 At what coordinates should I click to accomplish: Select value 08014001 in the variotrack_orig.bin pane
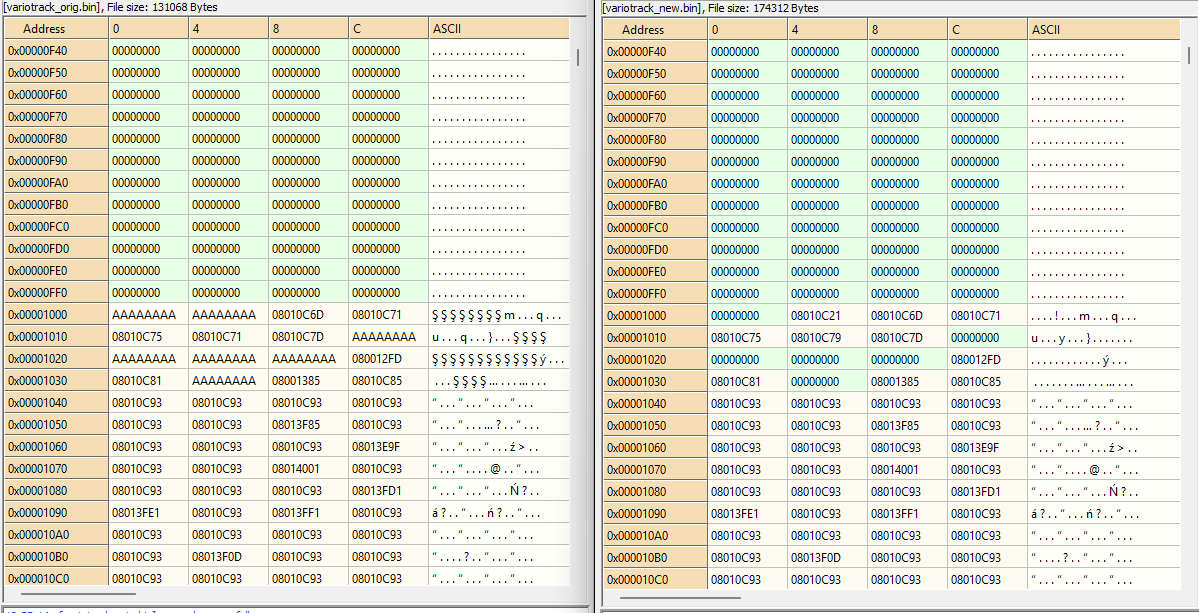[x=296, y=469]
